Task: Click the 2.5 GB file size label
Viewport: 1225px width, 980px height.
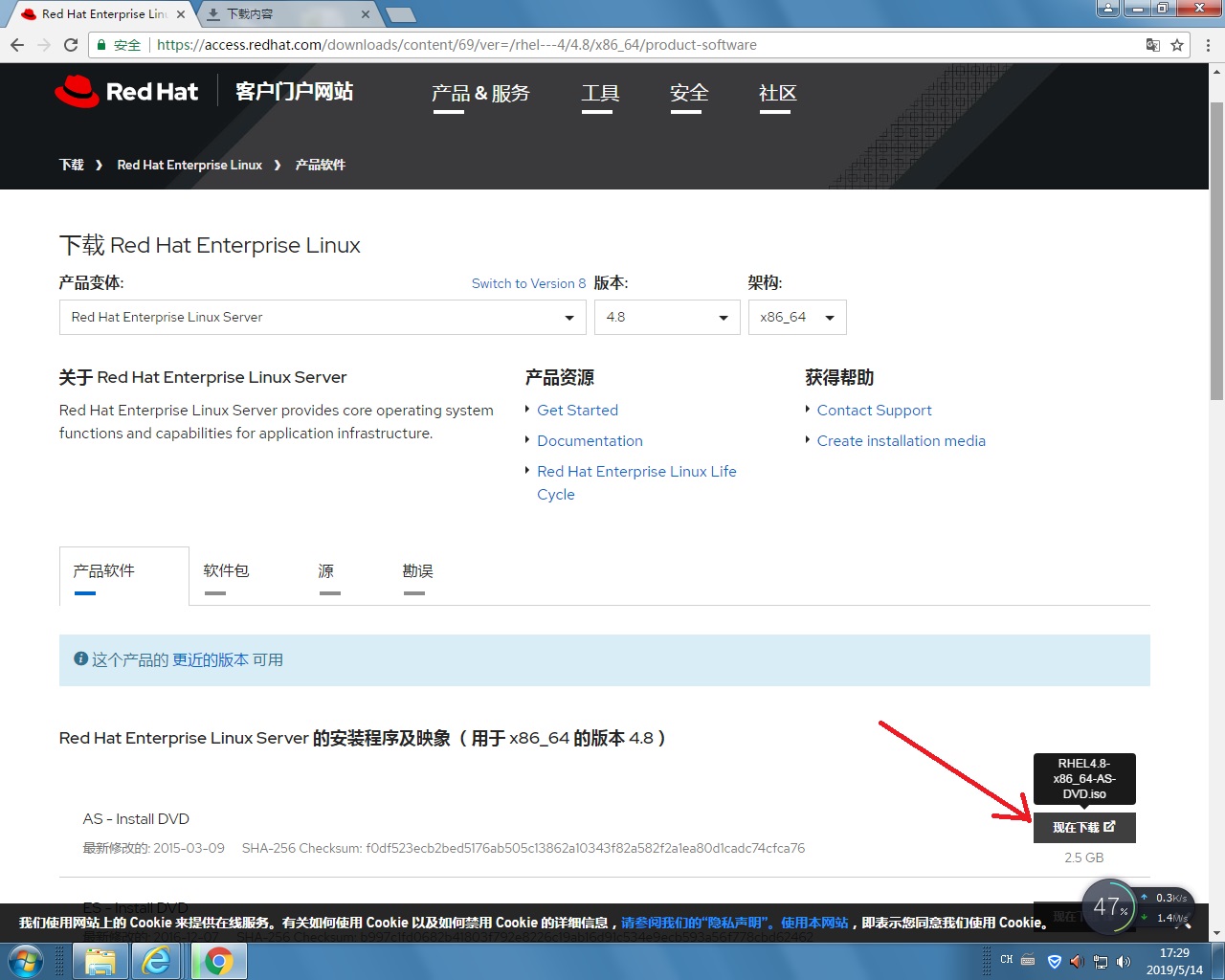Action: pos(1084,857)
